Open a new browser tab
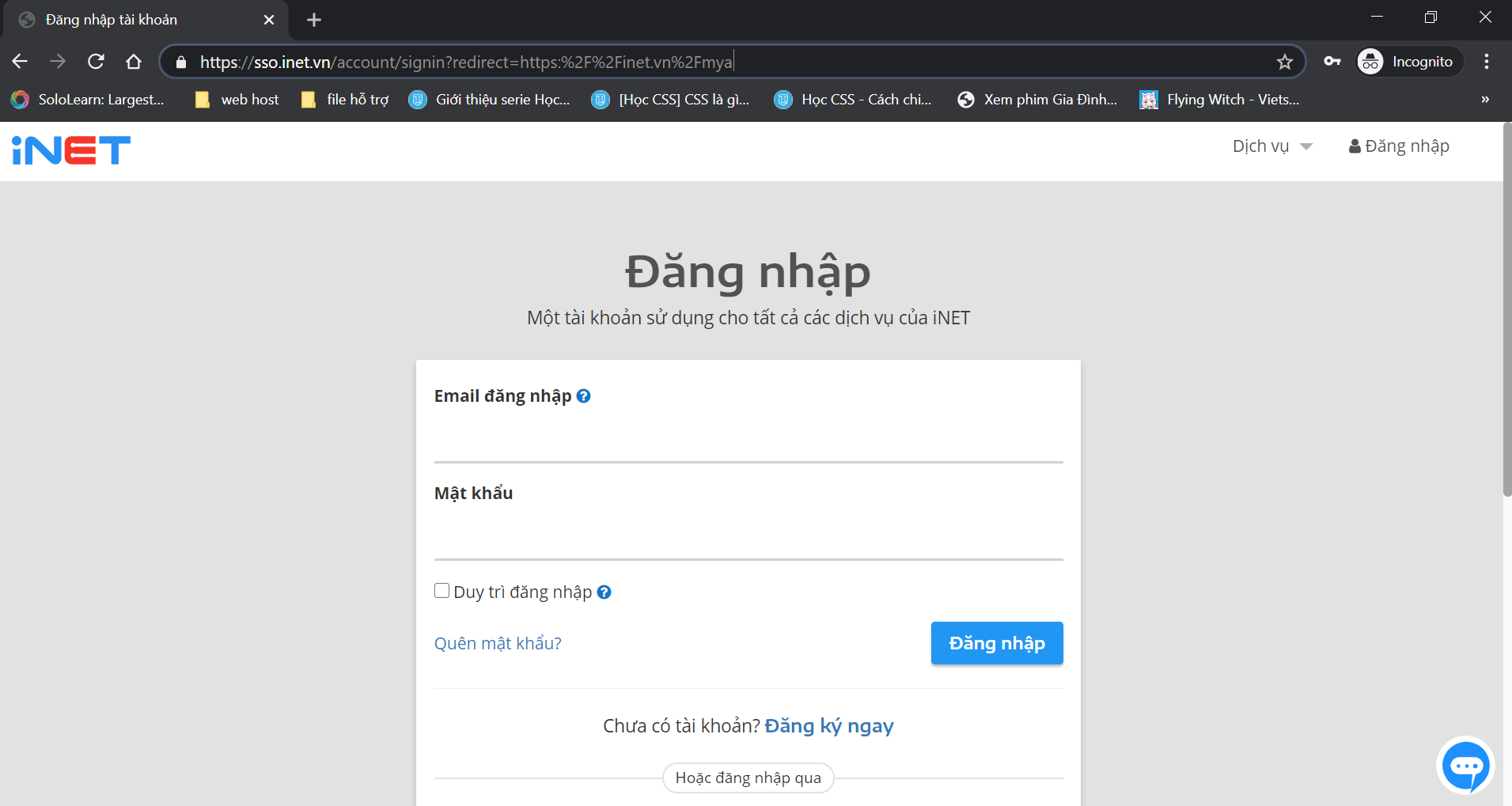1512x806 pixels. pyautogui.click(x=313, y=20)
